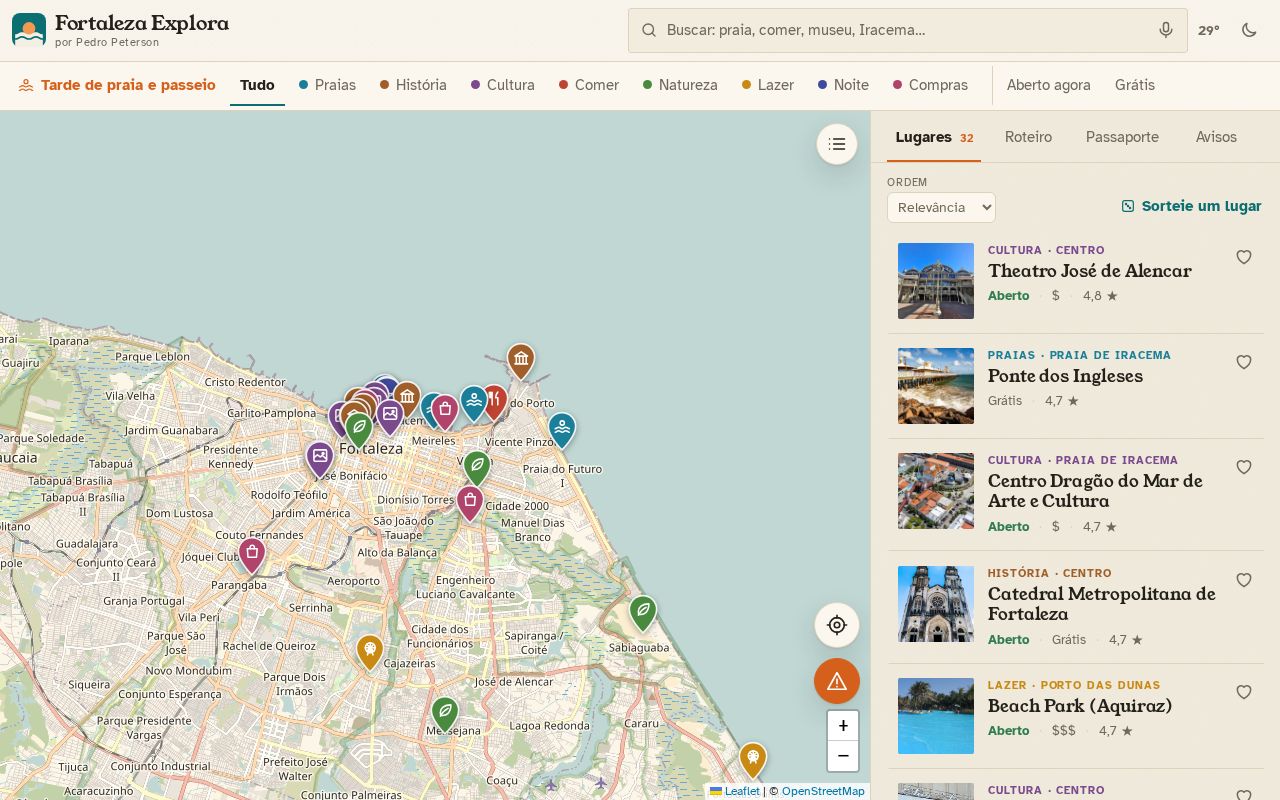Filter by História category

tap(413, 85)
